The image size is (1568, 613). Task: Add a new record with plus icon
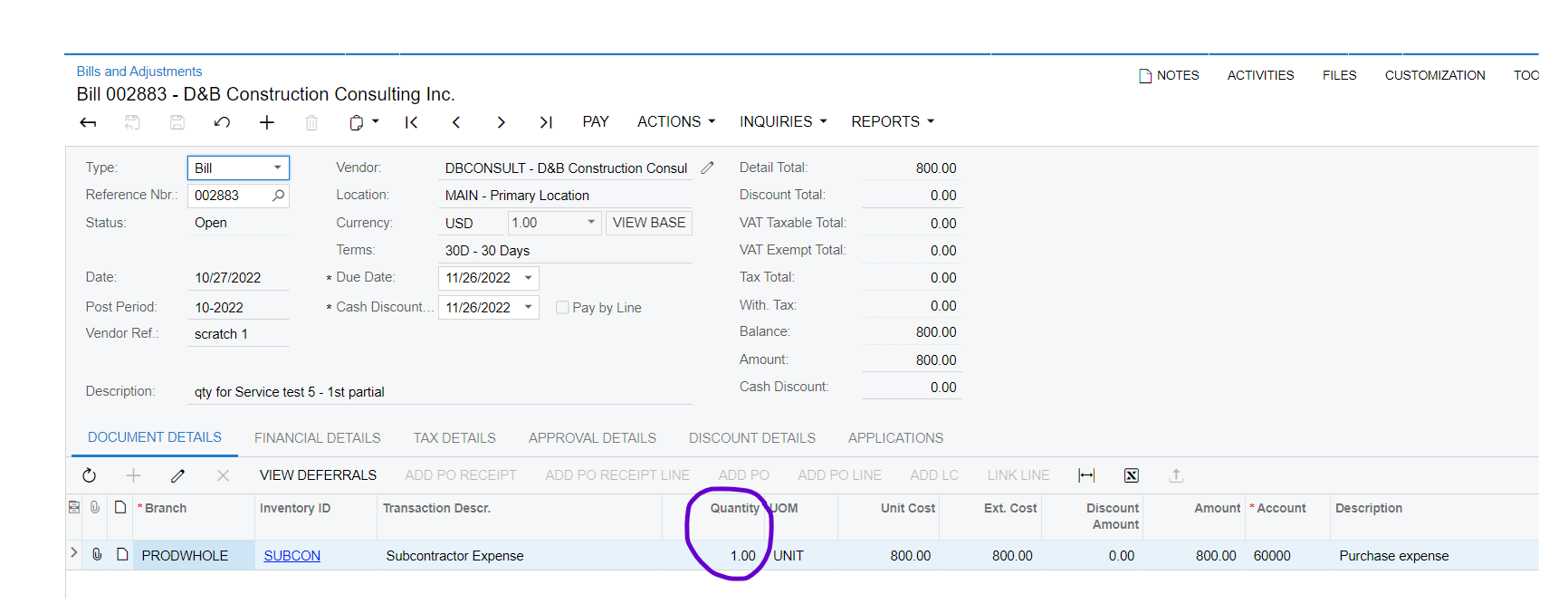(x=267, y=122)
